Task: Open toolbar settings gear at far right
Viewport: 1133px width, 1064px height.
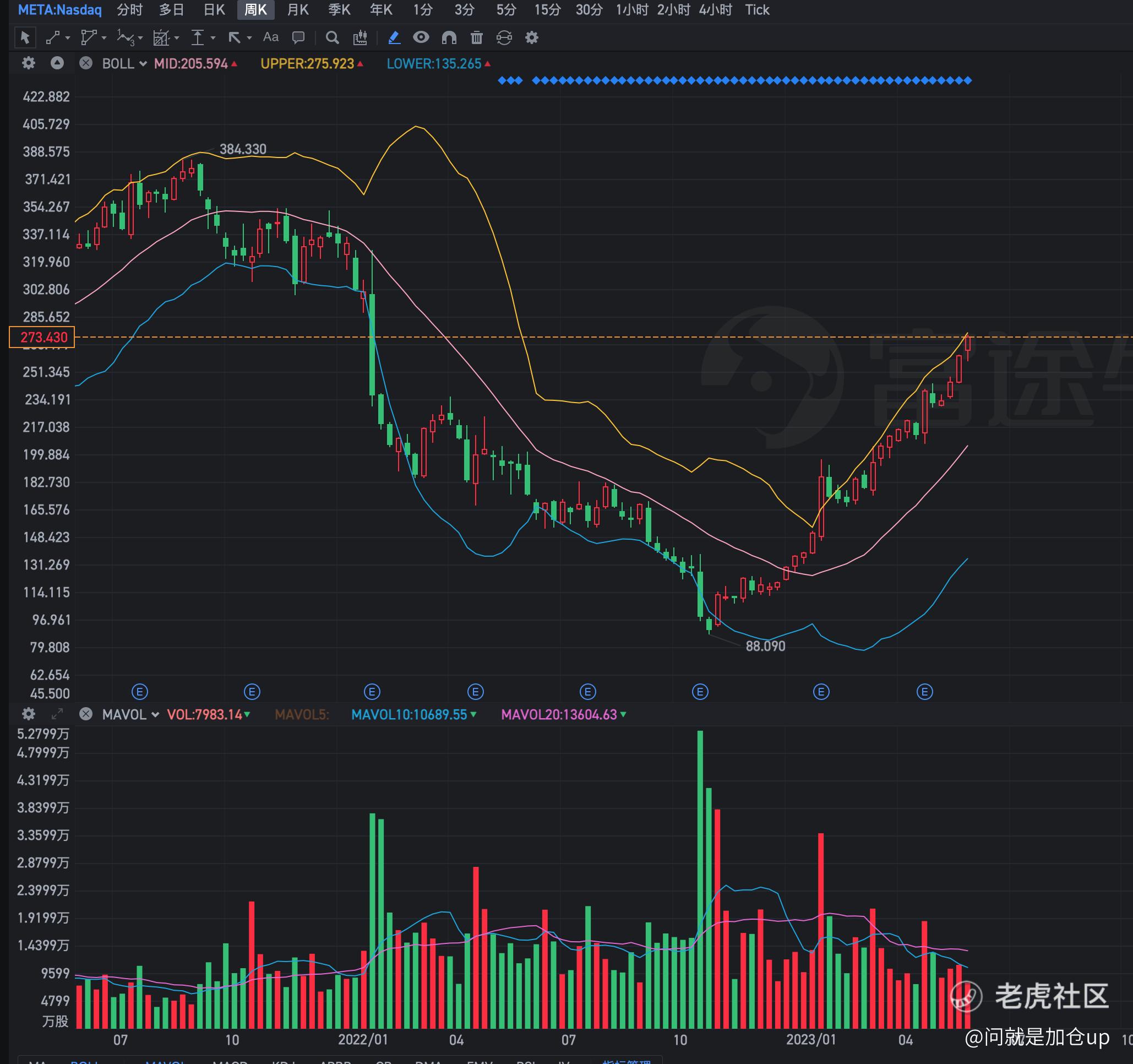Action: 532,37
